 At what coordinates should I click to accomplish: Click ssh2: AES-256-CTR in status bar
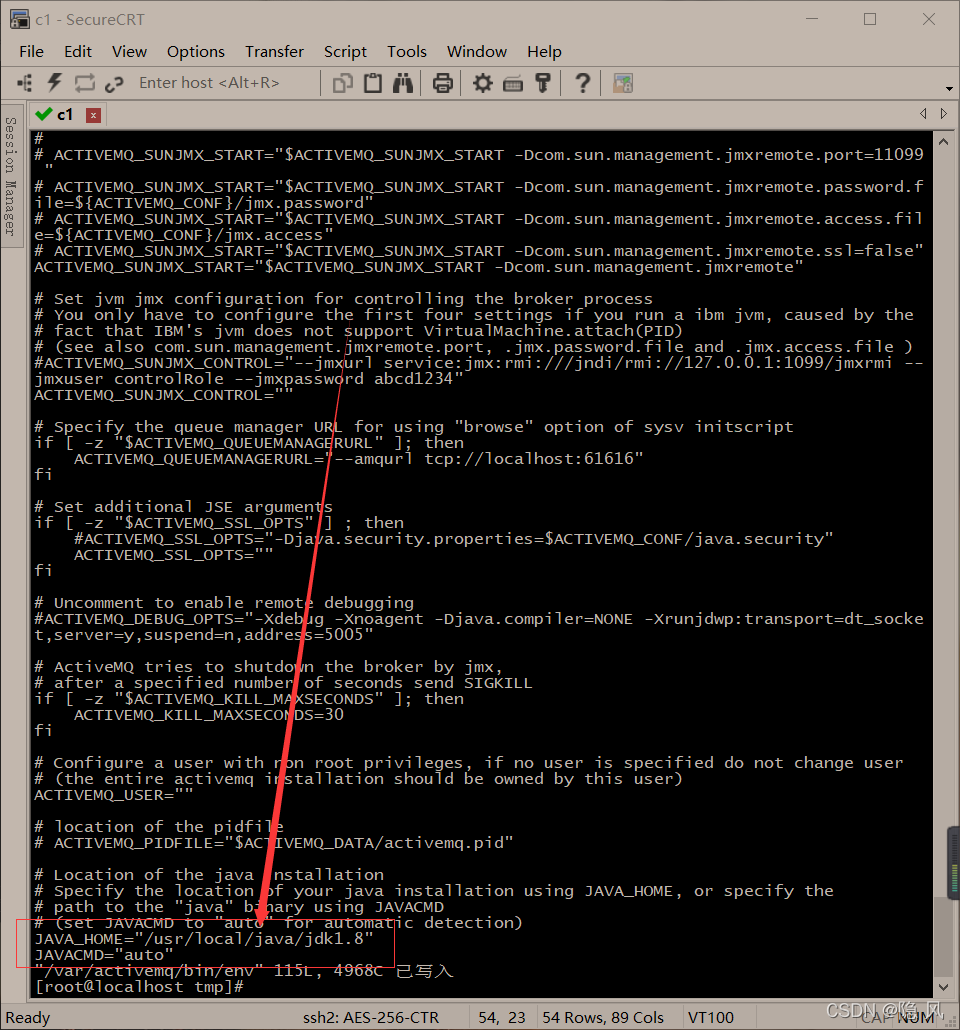pos(371,1018)
